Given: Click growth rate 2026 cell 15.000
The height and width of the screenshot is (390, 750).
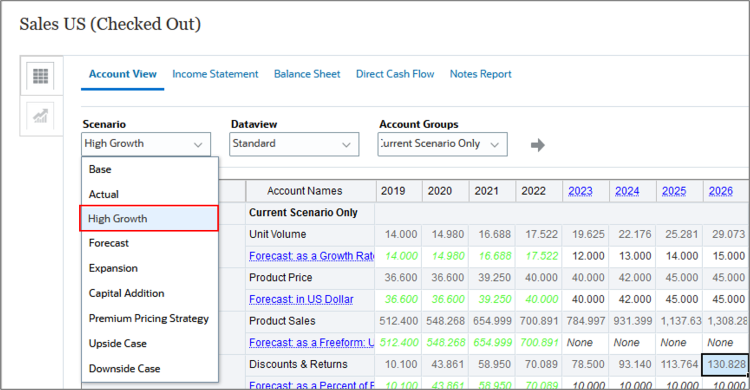Looking at the screenshot, I should (726, 256).
